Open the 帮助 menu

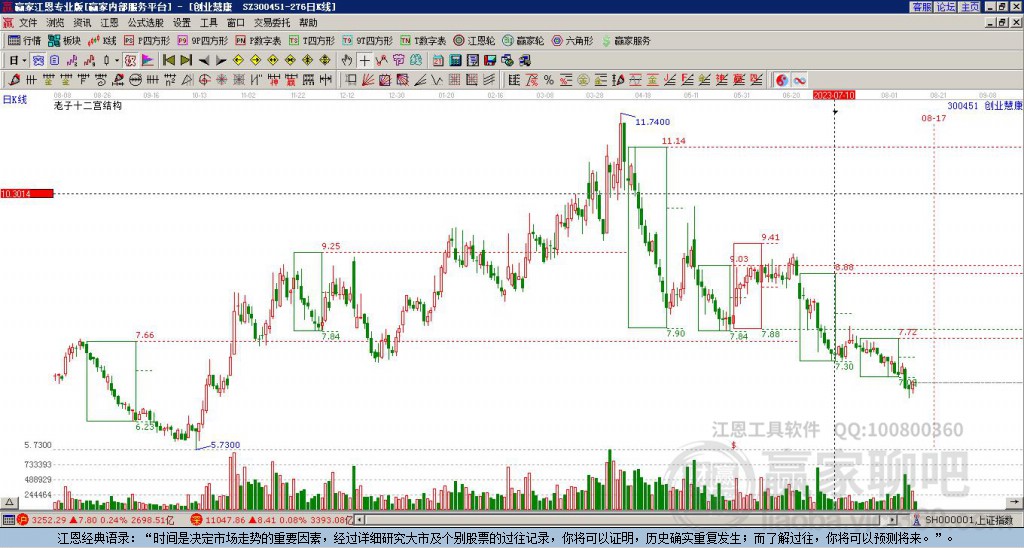click(308, 23)
